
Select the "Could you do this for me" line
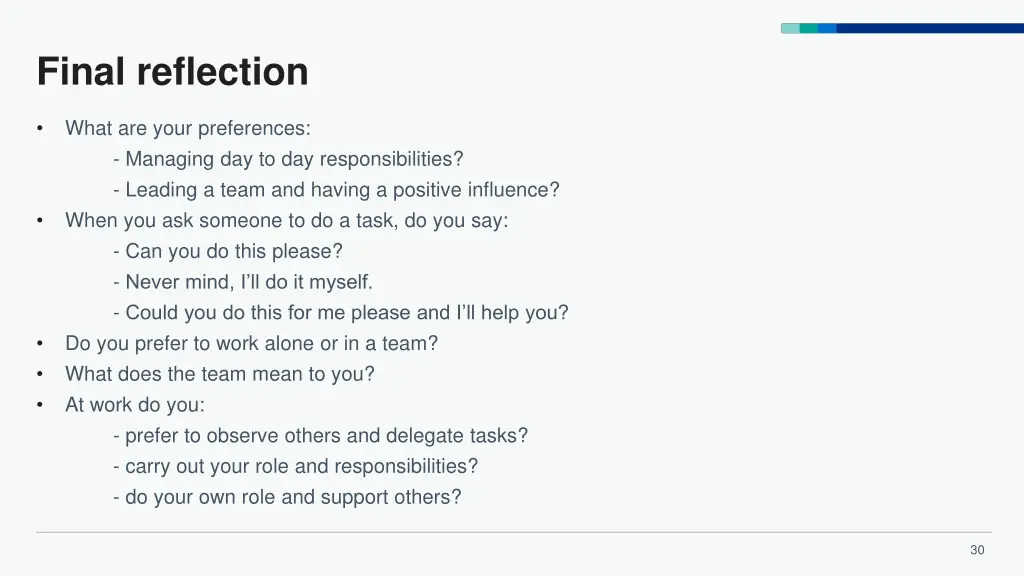point(340,313)
